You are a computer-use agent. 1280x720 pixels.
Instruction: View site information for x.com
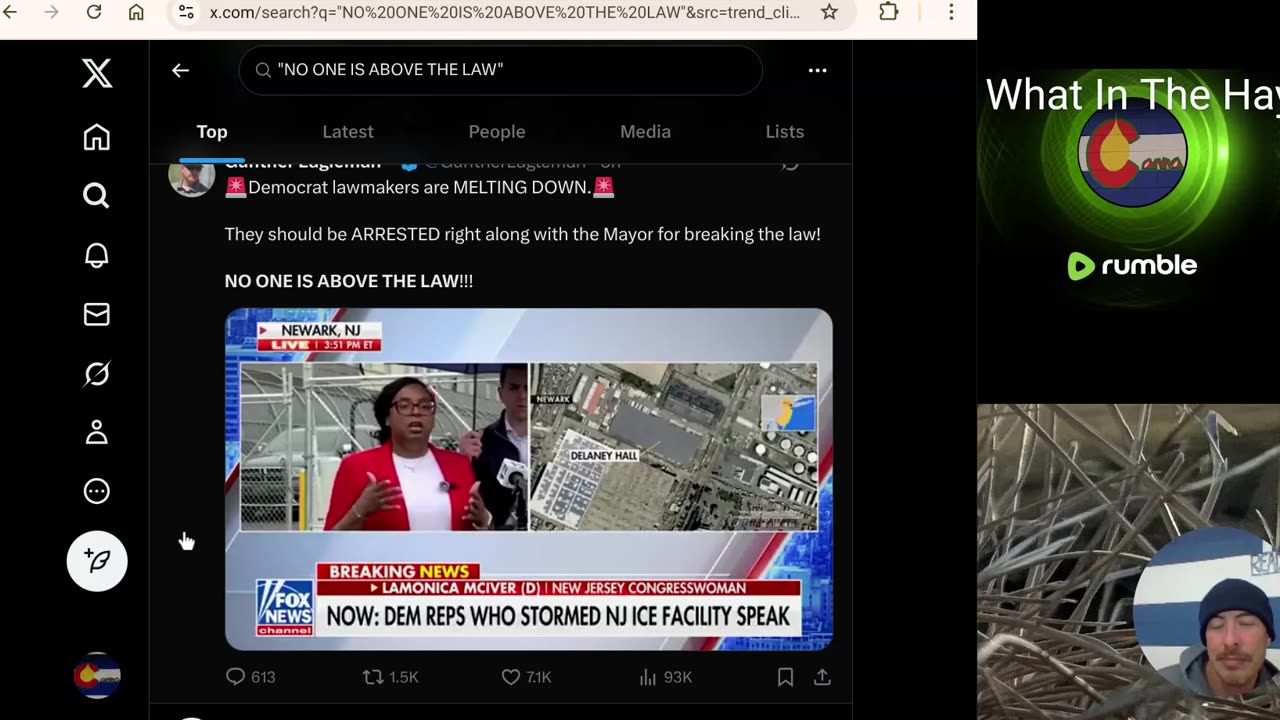click(186, 12)
